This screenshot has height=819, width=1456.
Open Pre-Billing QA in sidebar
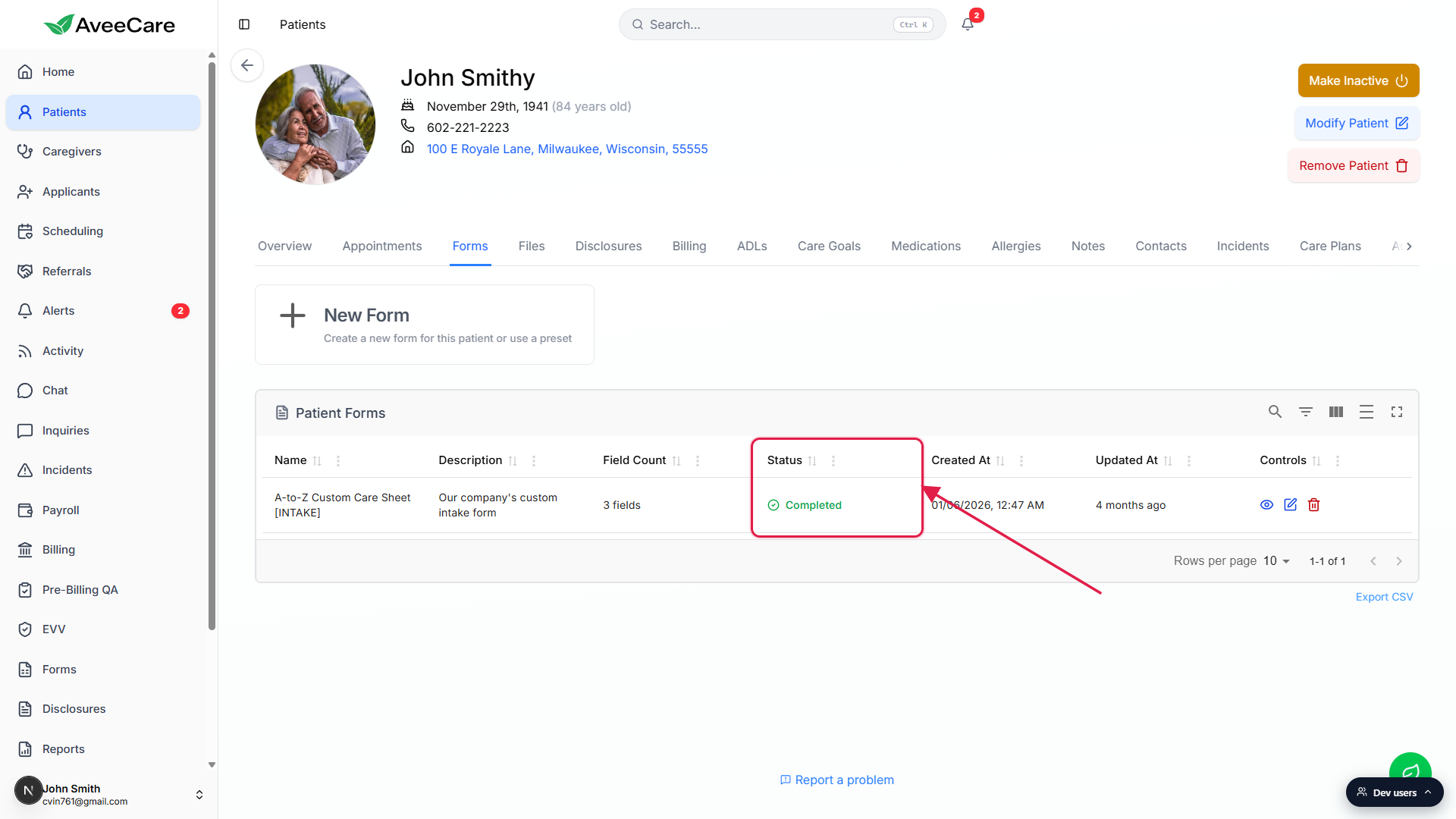tap(103, 590)
